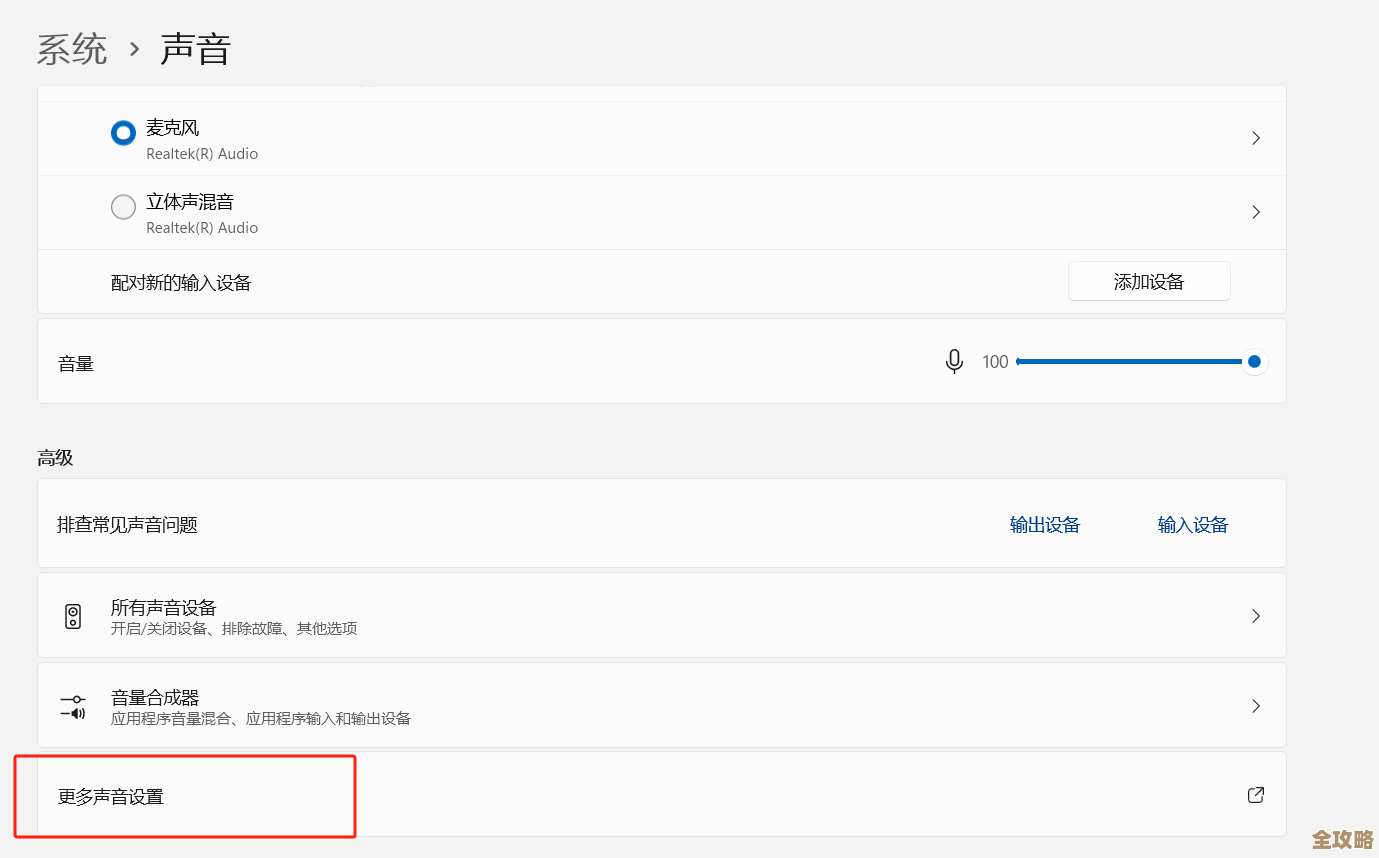Open 立体声混音 details with its right chevron
Screen dimensions: 1379x858
(x=1256, y=212)
